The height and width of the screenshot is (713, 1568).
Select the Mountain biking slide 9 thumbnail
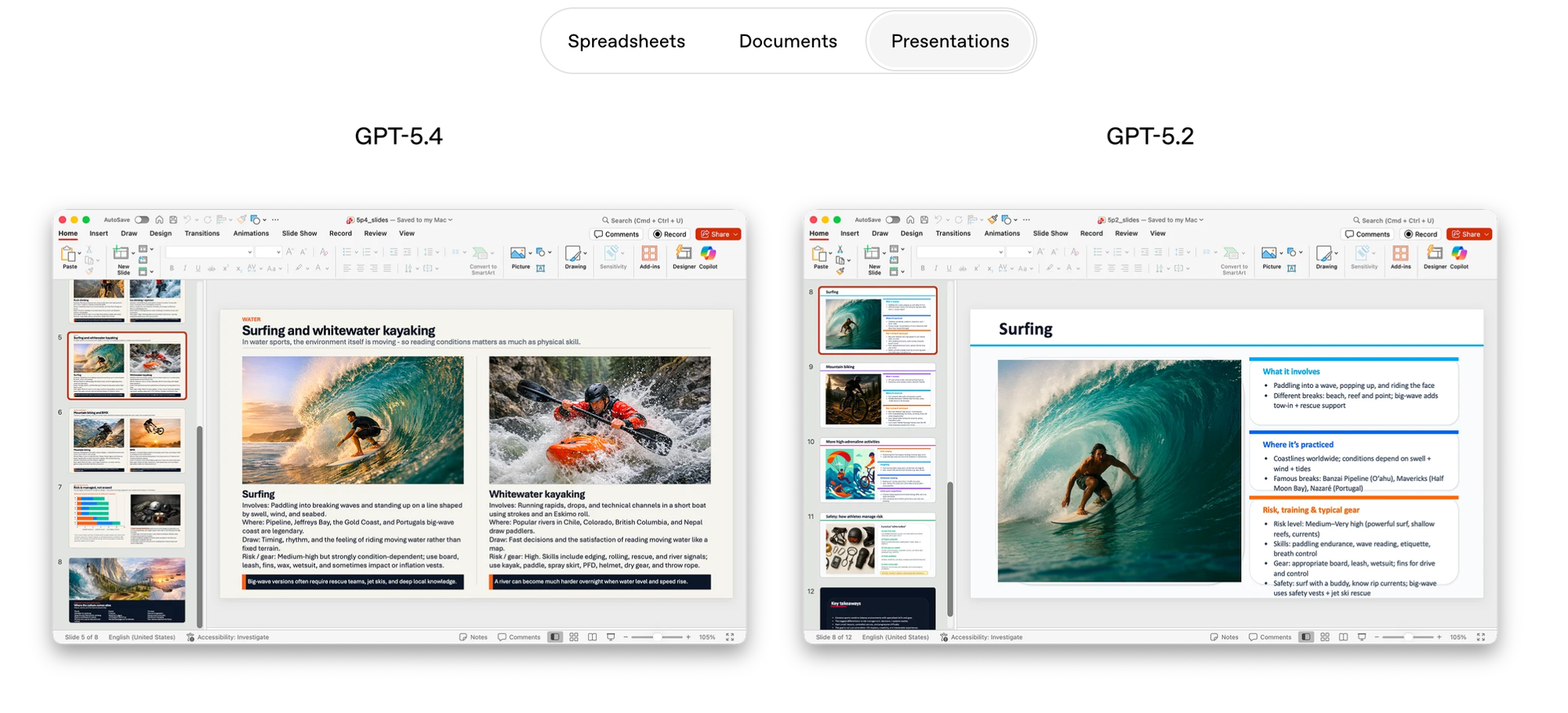pos(877,396)
